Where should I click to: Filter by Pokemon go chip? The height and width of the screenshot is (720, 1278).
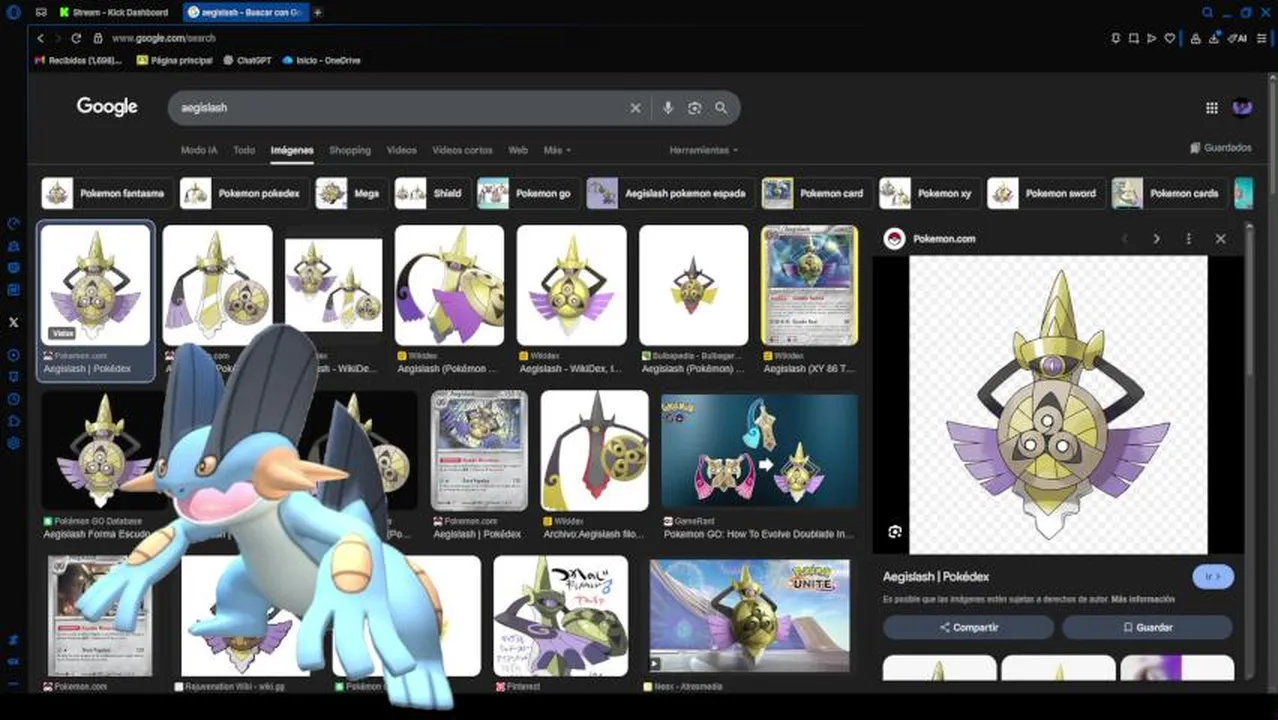click(528, 194)
